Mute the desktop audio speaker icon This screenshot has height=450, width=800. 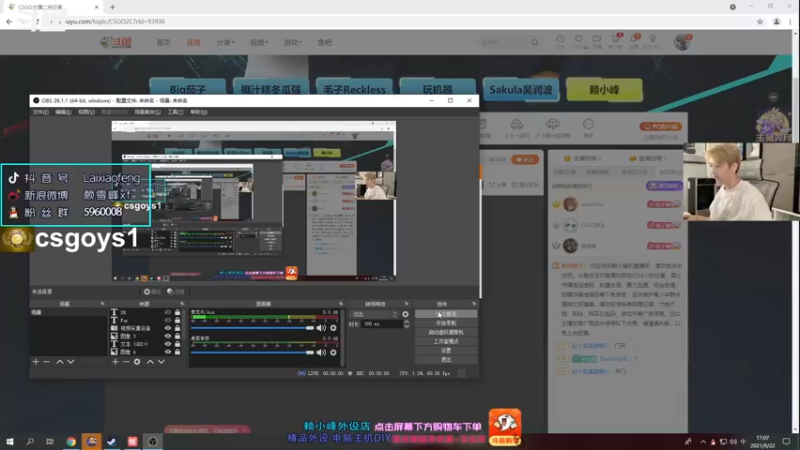tap(321, 352)
